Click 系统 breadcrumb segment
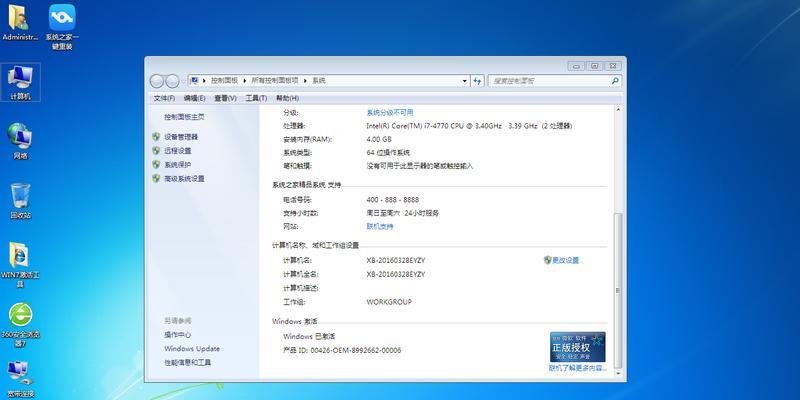This screenshot has width=800, height=400. 318,81
